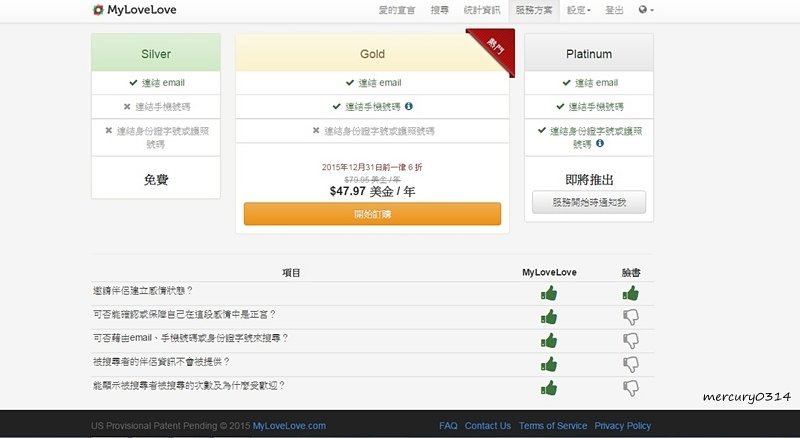This screenshot has width=800, height=438.
Task: Click the checkmark next to Silver 連結 email
Action: pyautogui.click(x=133, y=82)
